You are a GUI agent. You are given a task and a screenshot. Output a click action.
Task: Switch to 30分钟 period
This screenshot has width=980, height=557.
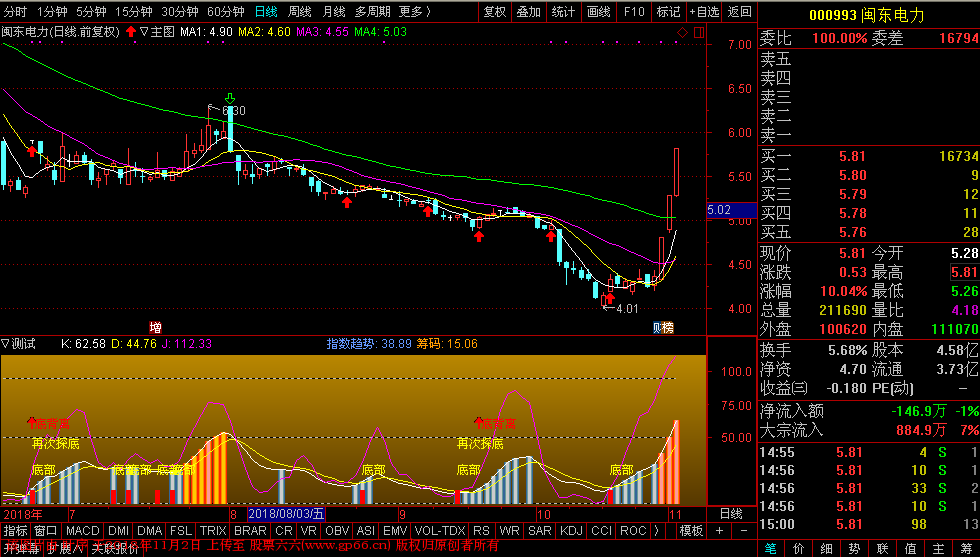(x=180, y=12)
